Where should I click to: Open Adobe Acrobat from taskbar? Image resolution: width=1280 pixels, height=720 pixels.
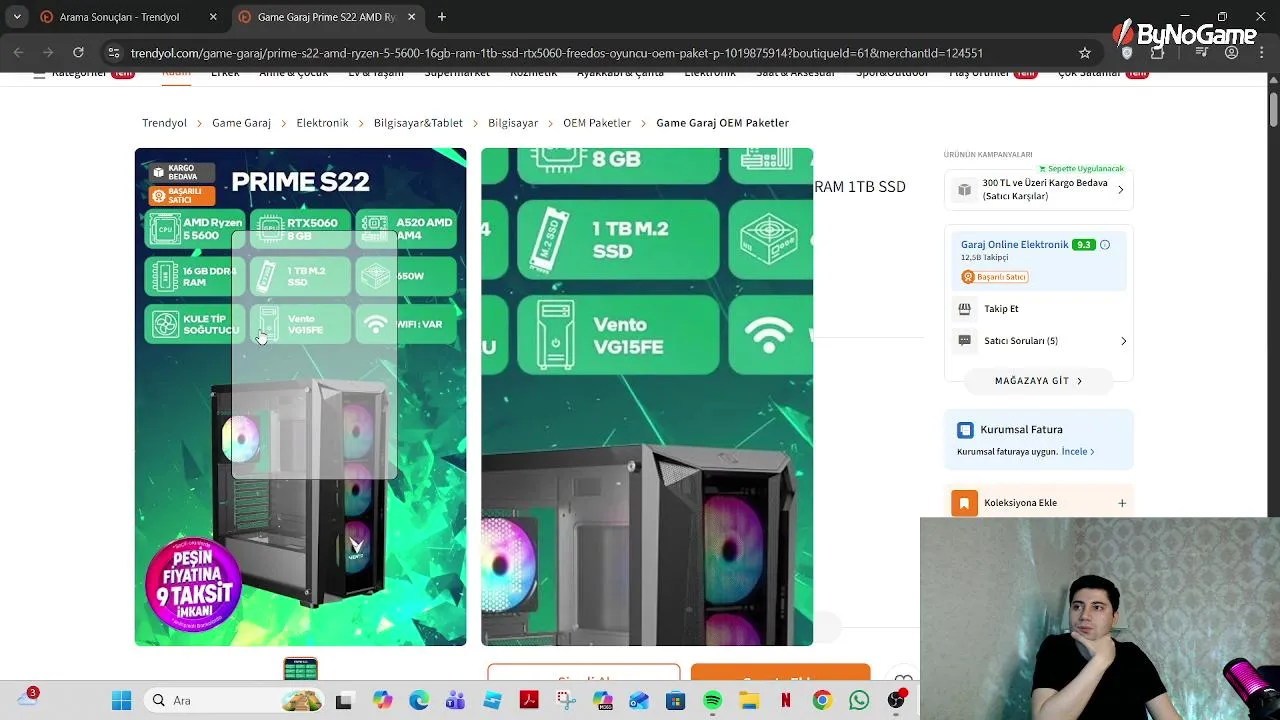(x=529, y=701)
